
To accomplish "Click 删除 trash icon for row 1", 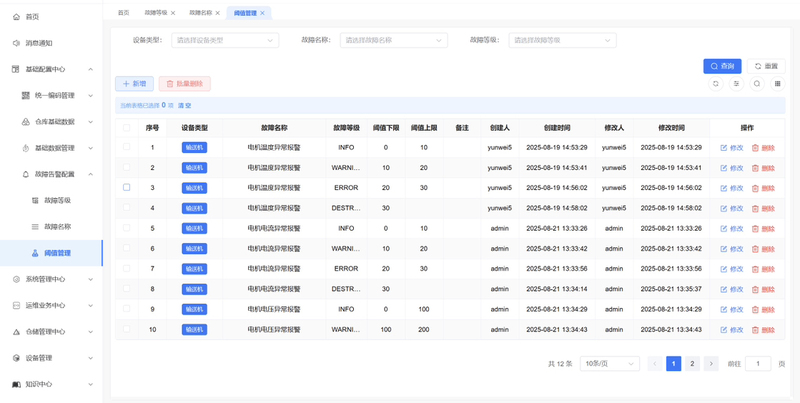I will tap(755, 148).
